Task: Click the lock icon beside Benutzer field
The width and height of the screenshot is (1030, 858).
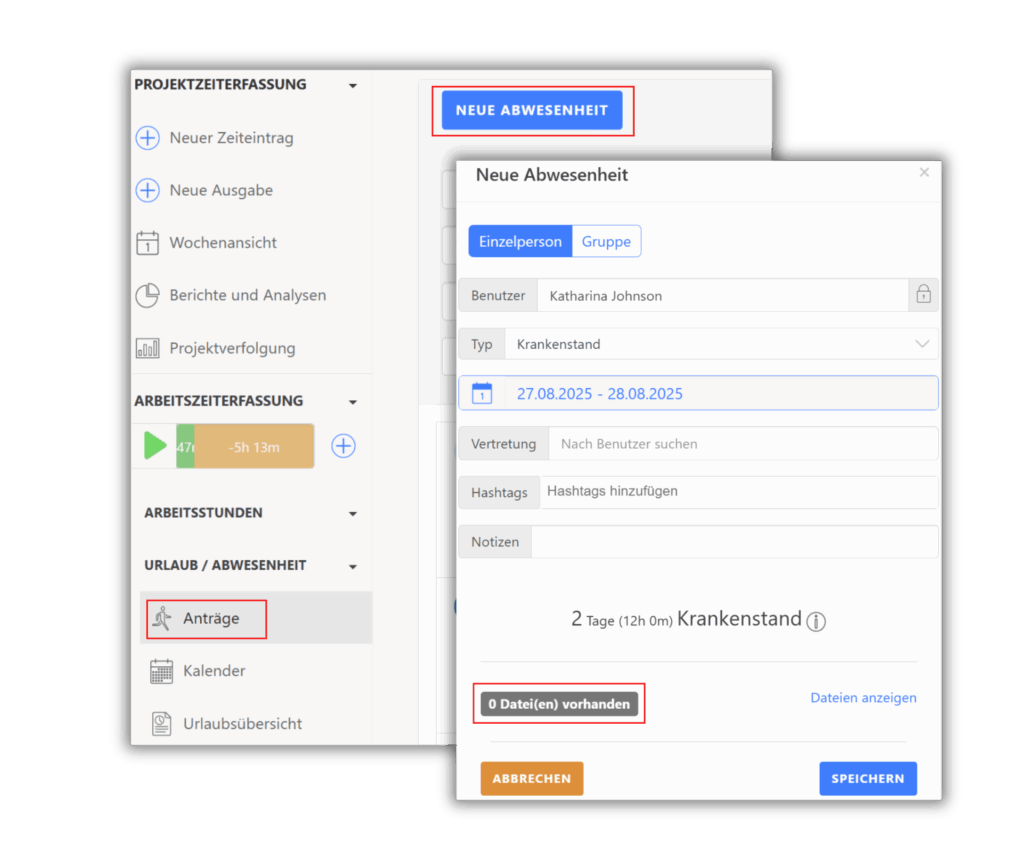Action: [923, 295]
